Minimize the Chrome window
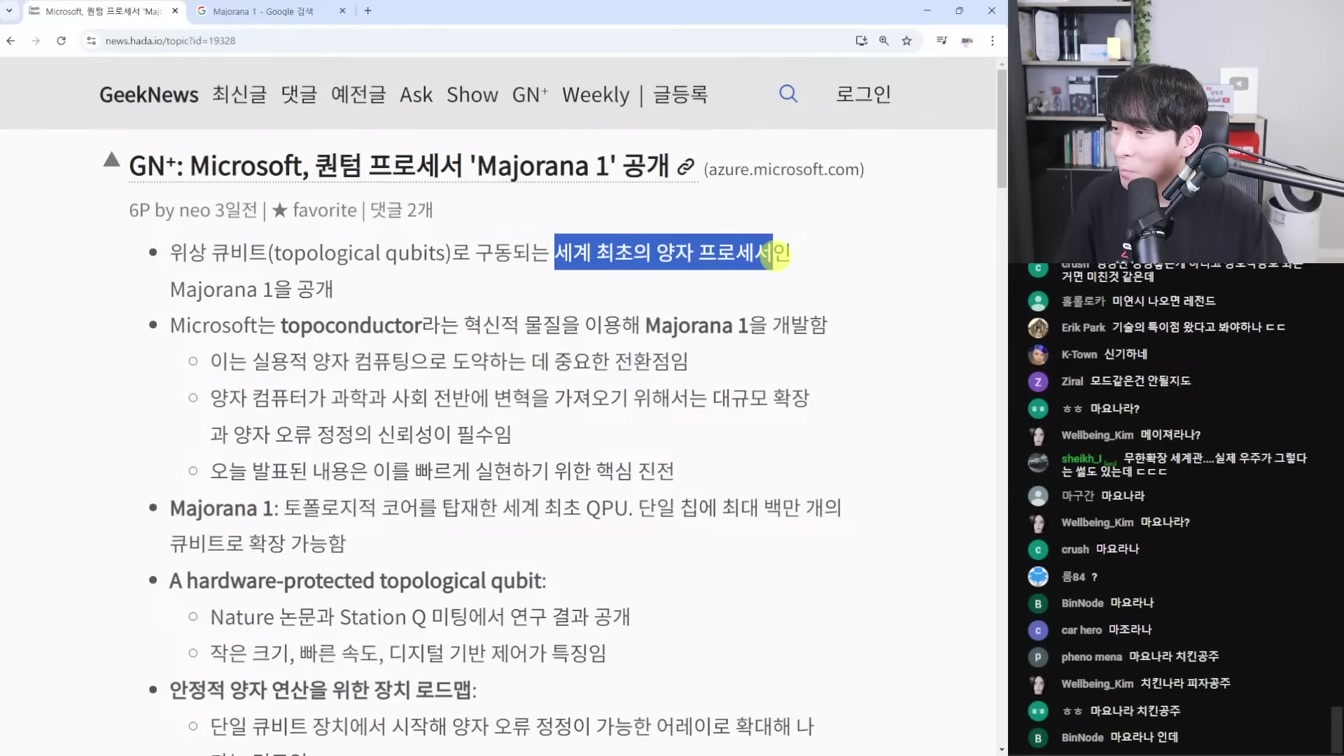 click(x=927, y=11)
